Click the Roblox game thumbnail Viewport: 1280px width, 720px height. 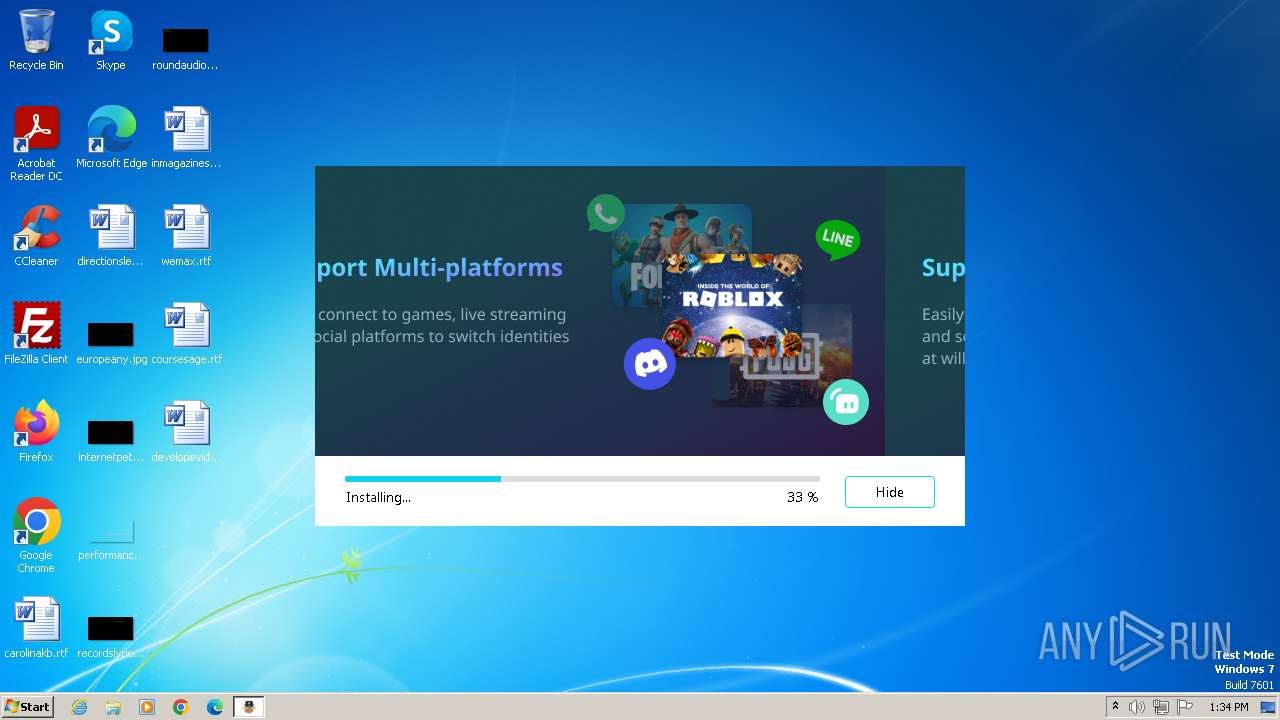731,307
